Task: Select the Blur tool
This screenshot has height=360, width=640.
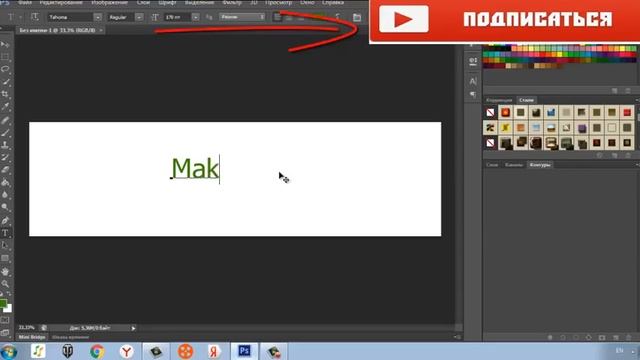Action: (5, 195)
